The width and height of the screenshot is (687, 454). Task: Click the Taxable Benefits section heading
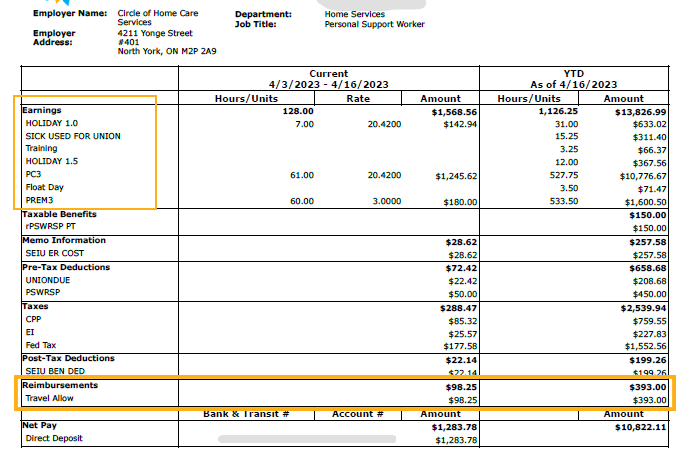(60, 214)
